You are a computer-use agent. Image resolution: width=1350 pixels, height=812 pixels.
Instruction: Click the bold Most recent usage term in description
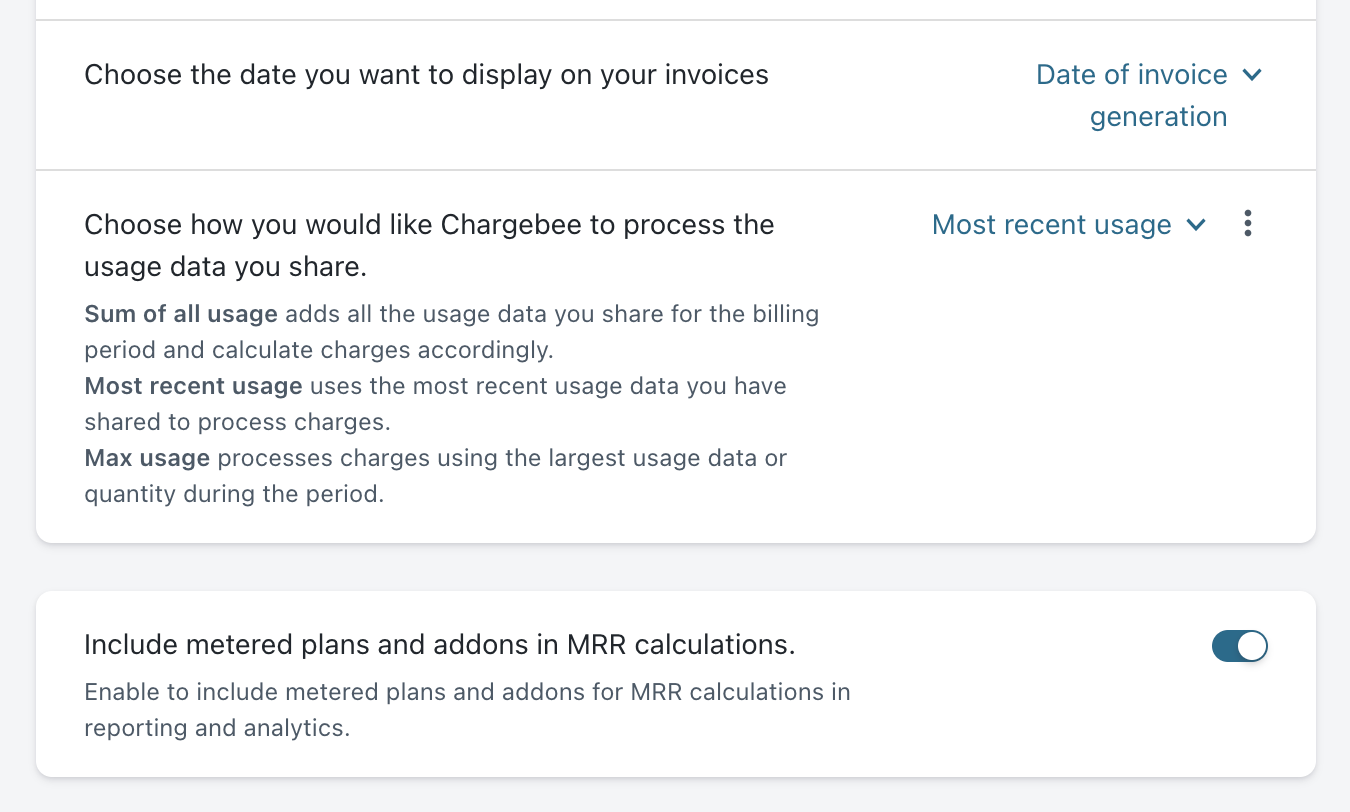193,386
